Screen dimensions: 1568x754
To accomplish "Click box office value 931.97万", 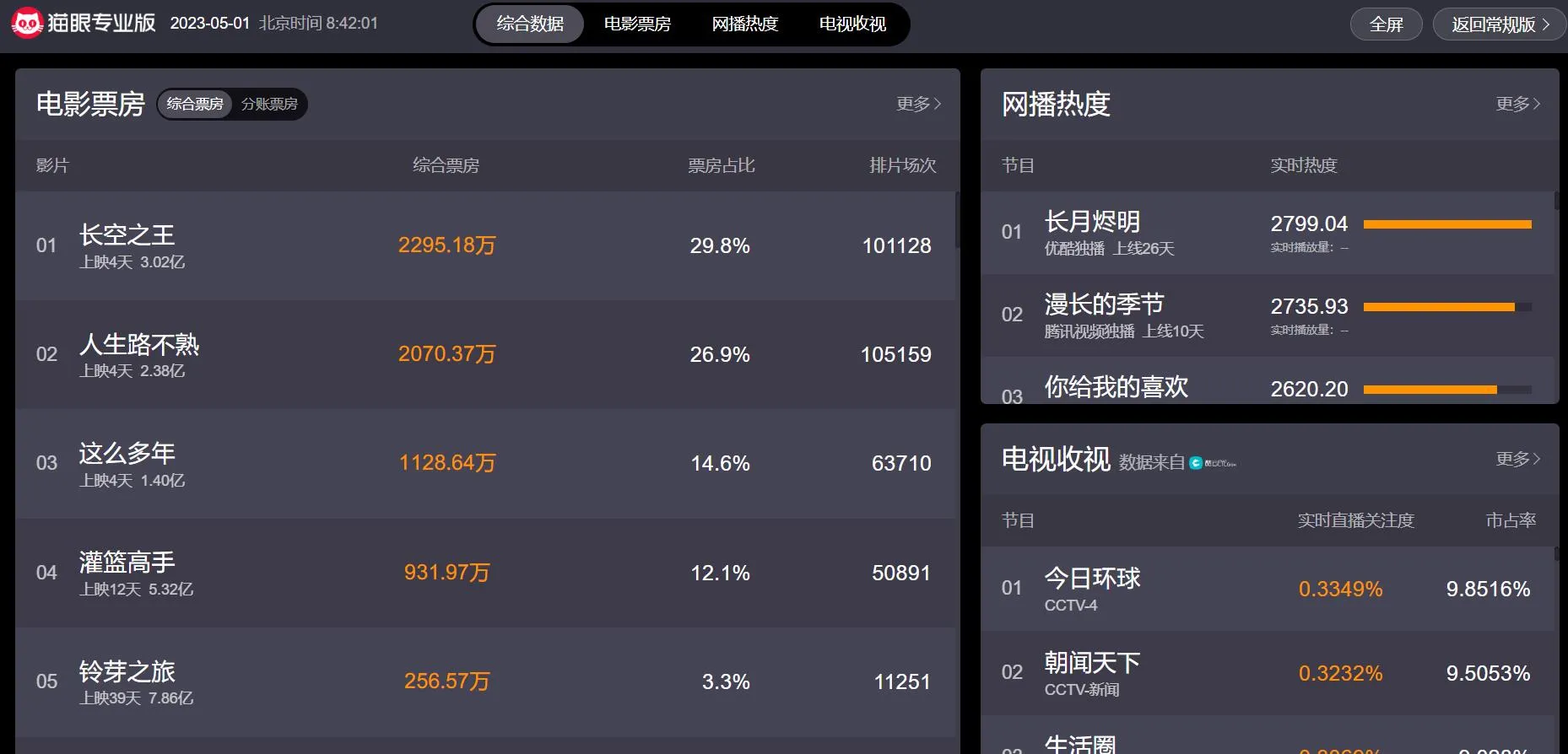I will point(447,573).
